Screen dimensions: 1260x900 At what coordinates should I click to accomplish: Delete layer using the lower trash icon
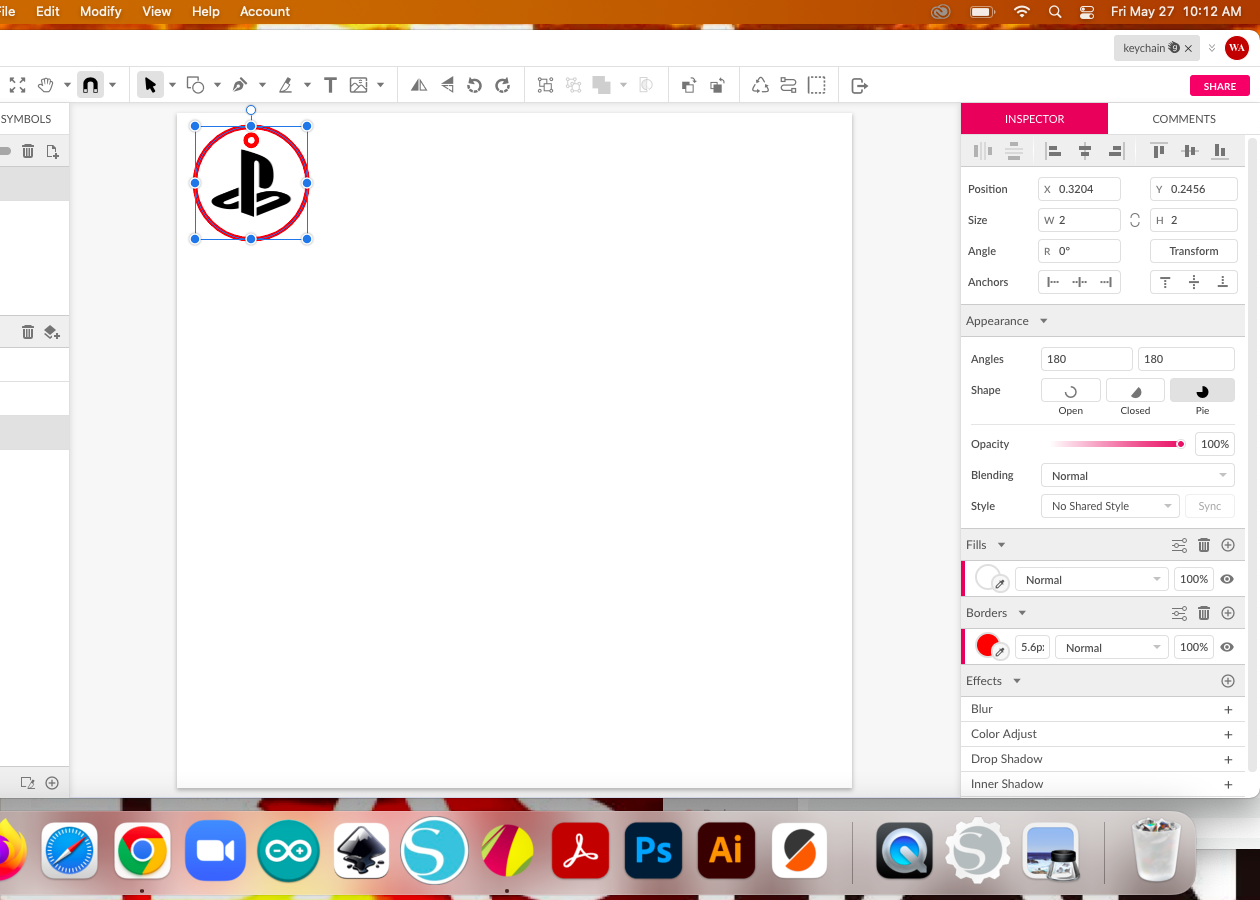click(x=28, y=332)
